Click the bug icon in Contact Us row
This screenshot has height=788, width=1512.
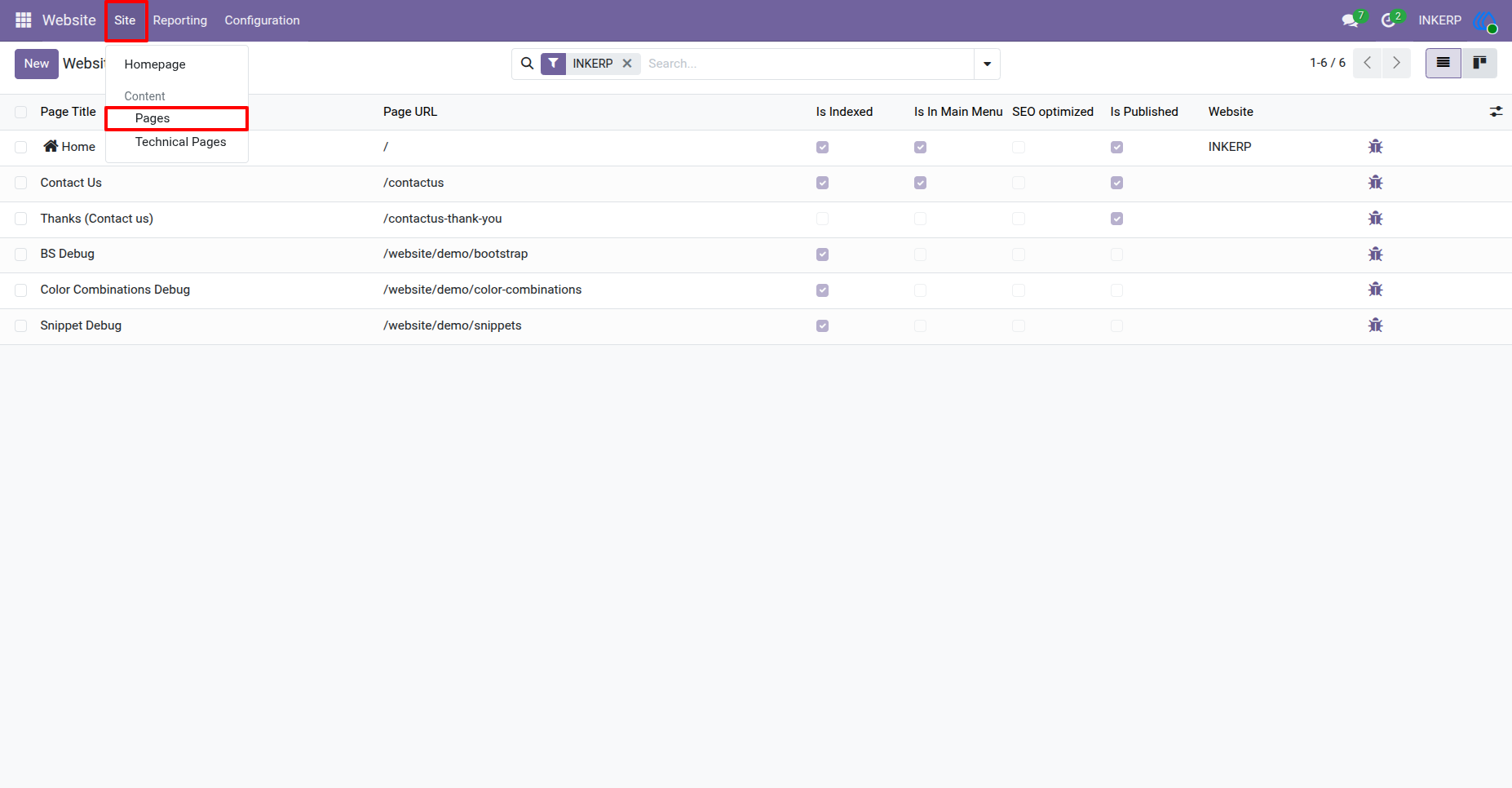coord(1375,183)
